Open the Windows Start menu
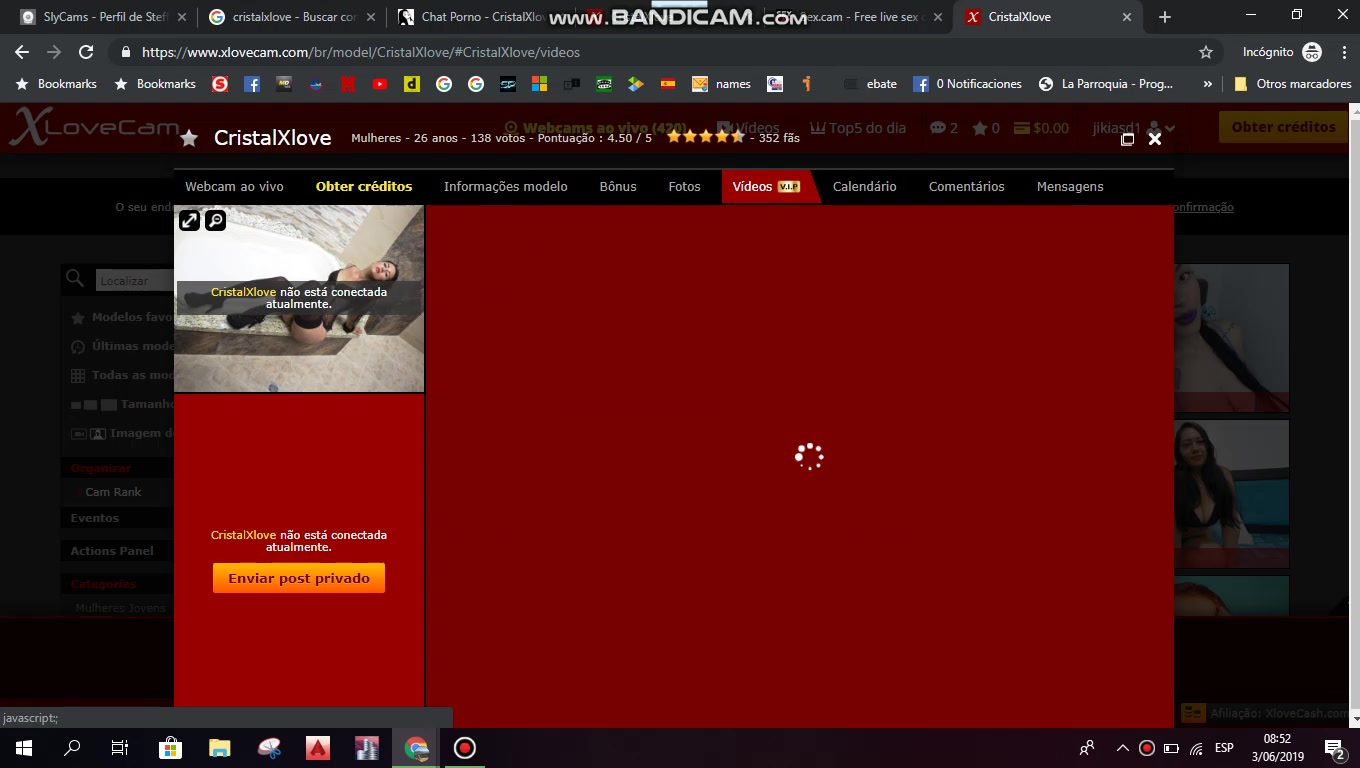This screenshot has height=768, width=1360. [x=24, y=748]
